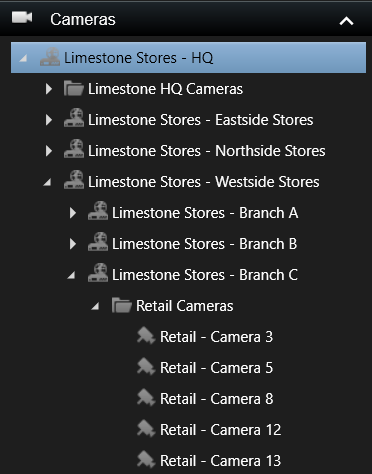Click the Limestone HQ Cameras folder icon
The image size is (372, 474).
click(x=74, y=89)
